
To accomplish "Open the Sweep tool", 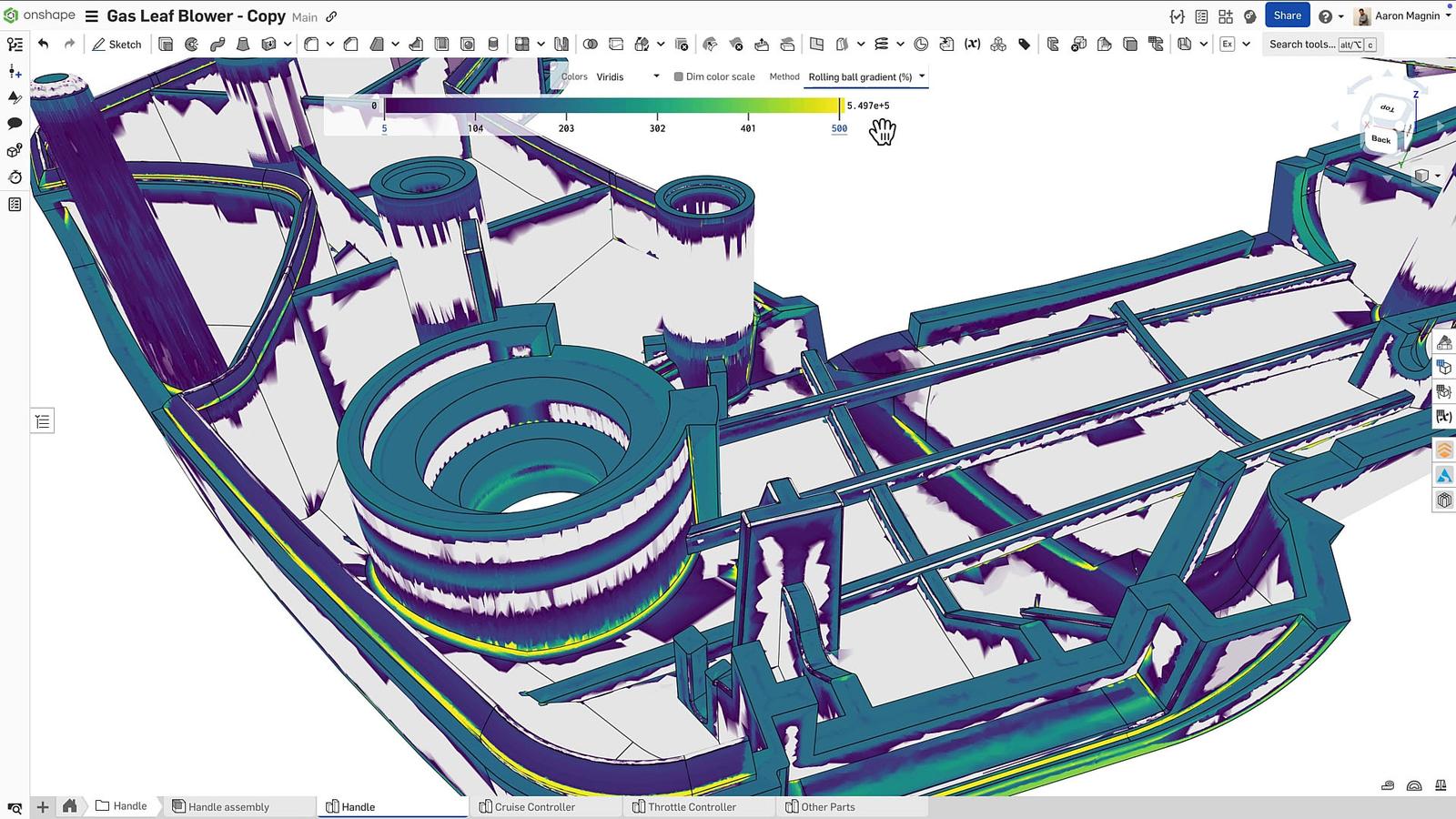I will coord(217,44).
